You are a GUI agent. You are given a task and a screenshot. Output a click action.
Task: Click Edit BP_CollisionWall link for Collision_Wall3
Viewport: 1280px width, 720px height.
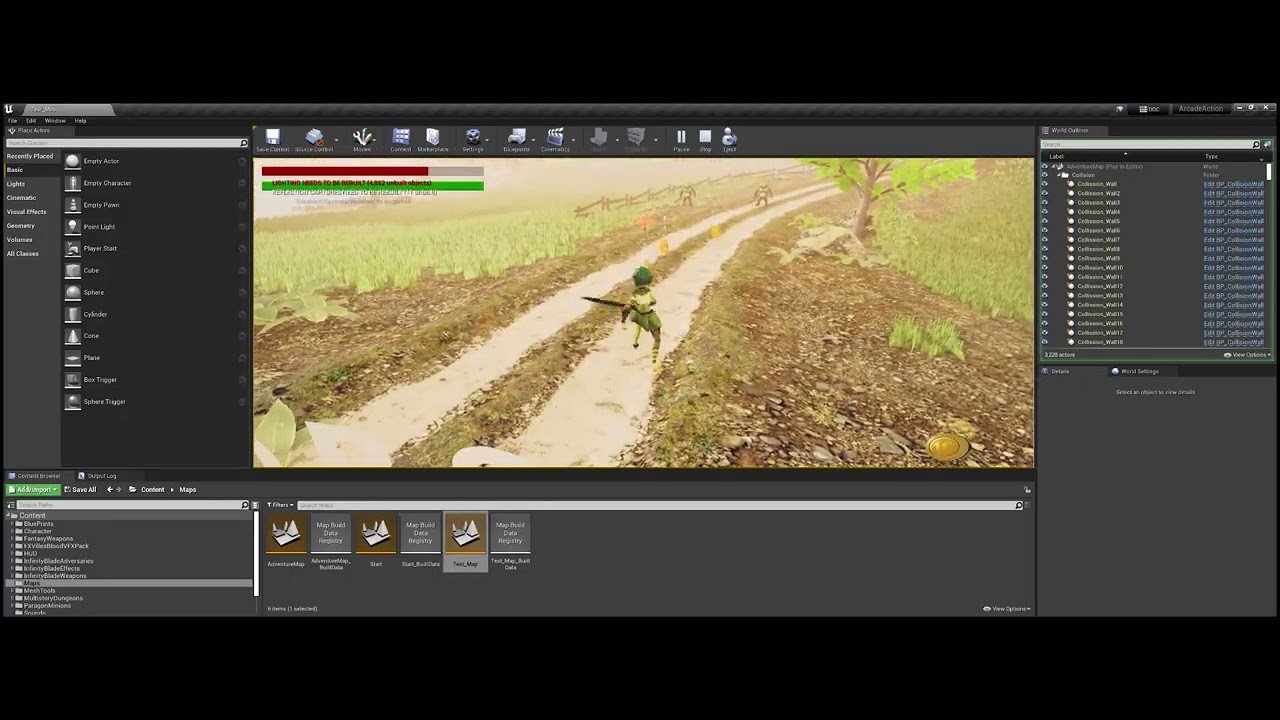pyautogui.click(x=1234, y=203)
